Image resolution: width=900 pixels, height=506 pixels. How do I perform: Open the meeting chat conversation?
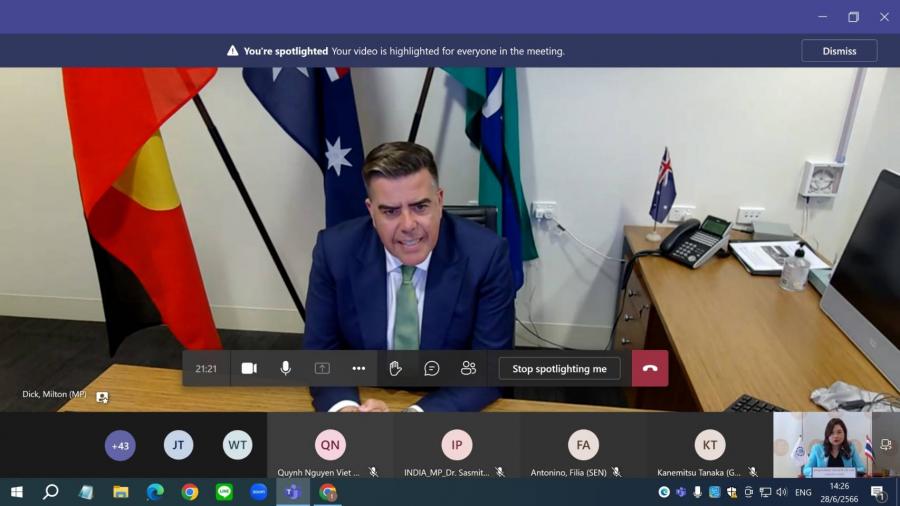coord(432,368)
